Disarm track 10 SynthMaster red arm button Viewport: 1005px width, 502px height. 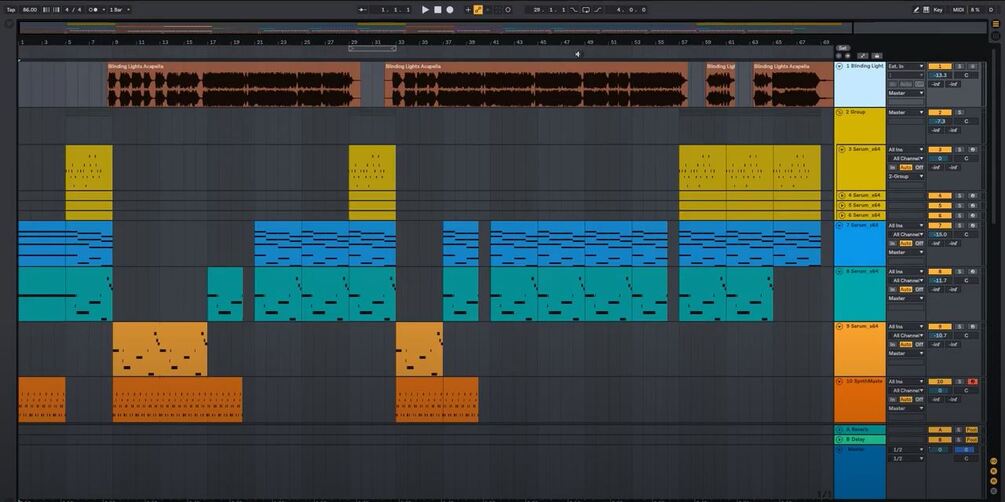coord(972,381)
